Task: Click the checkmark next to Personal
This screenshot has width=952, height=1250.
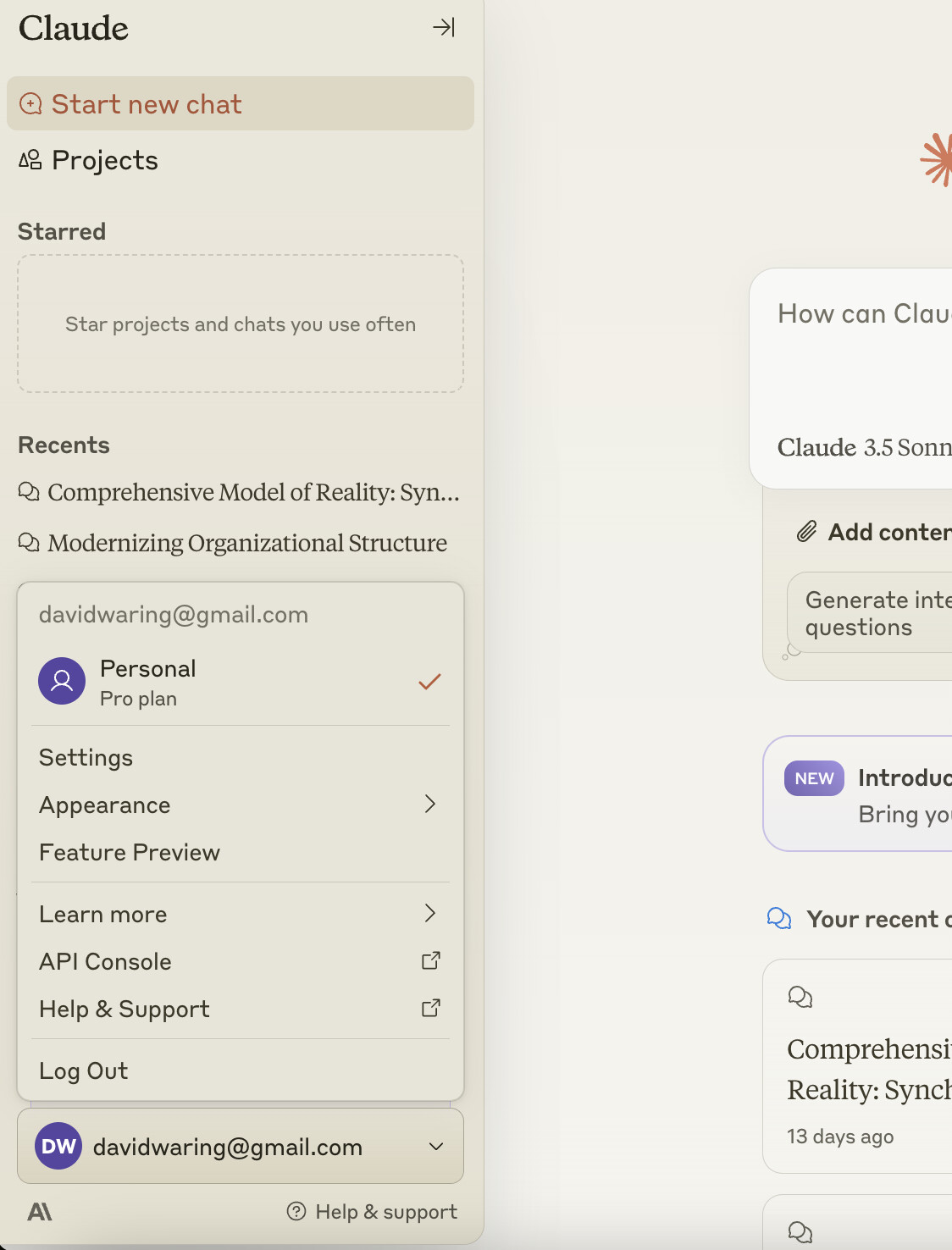Action: pos(429,682)
